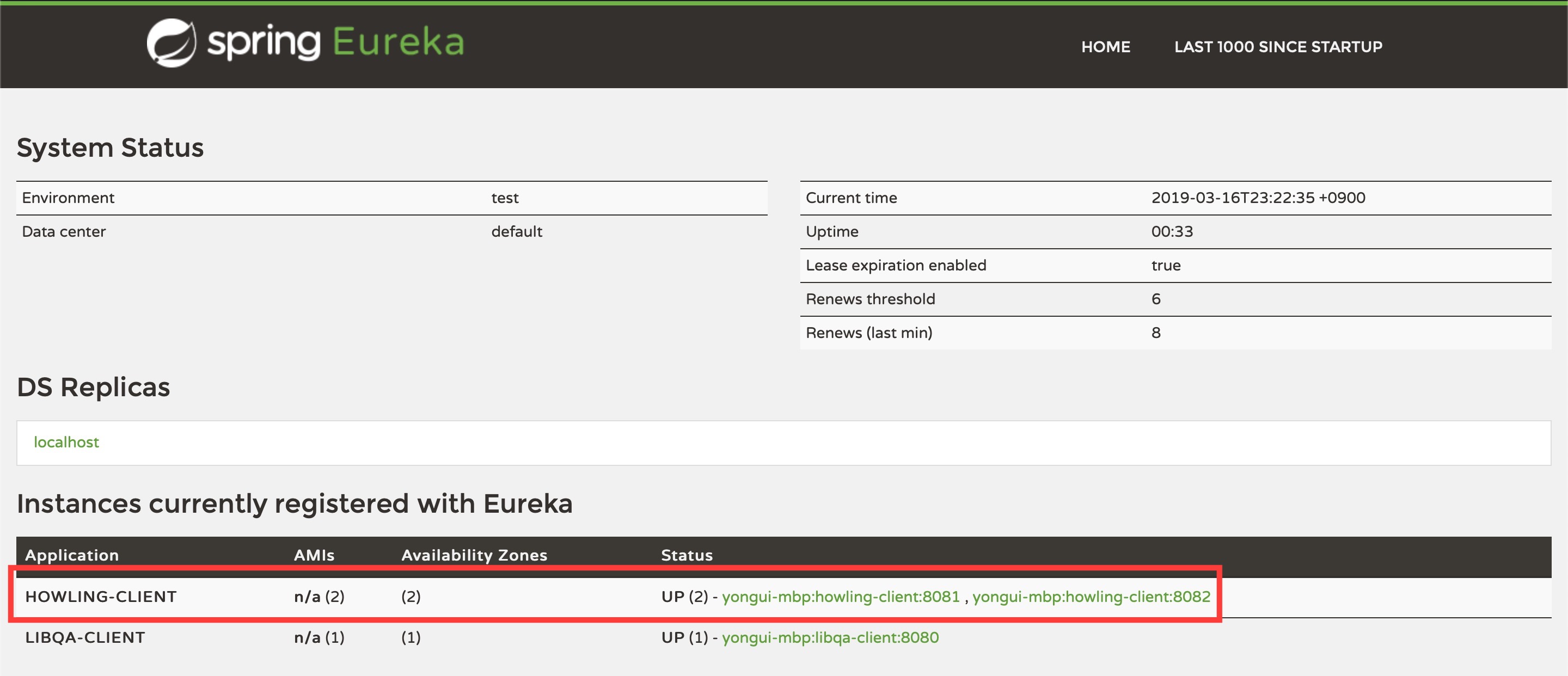Select n/a (1) AMIs cell for LIBQA-CLIENT
1568x676 pixels.
click(319, 638)
